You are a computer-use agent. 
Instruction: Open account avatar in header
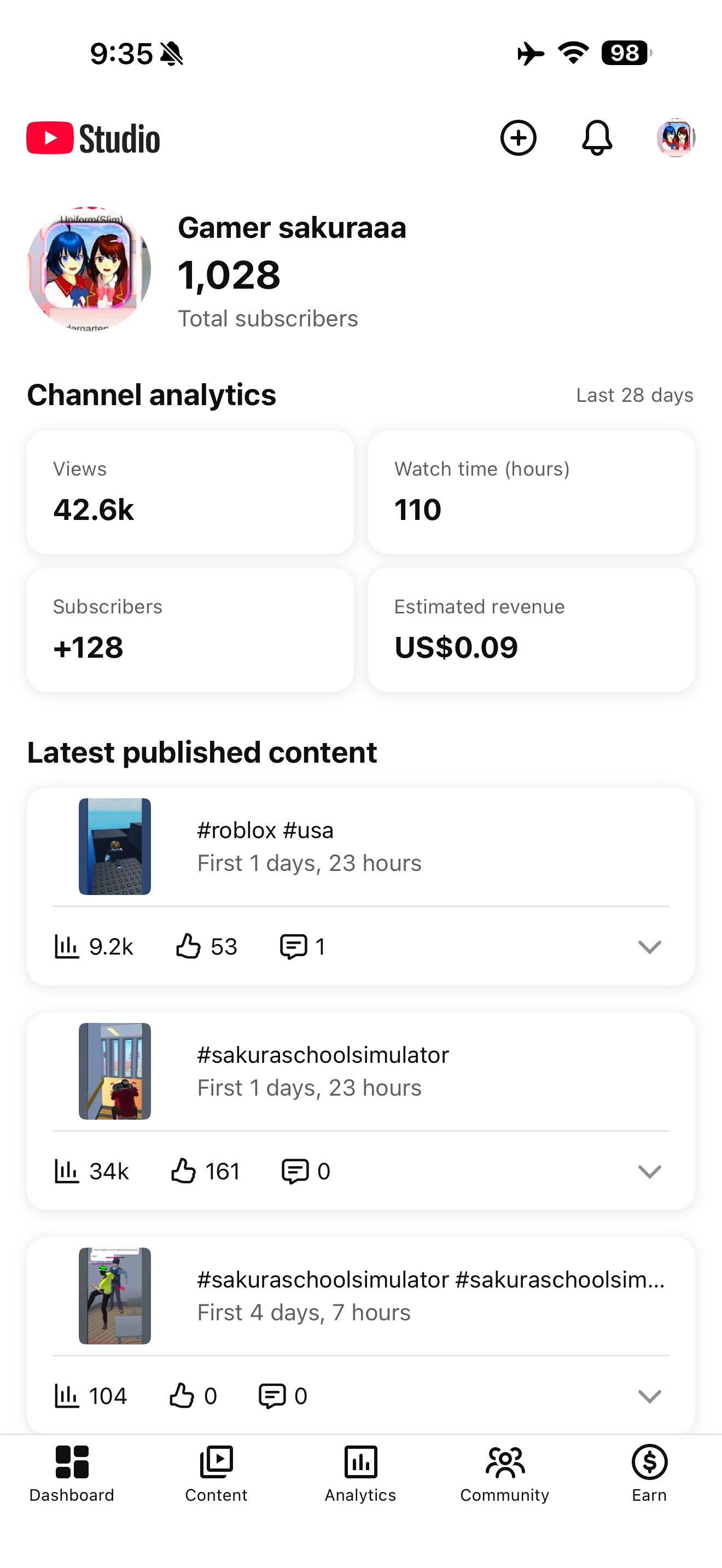(x=676, y=138)
